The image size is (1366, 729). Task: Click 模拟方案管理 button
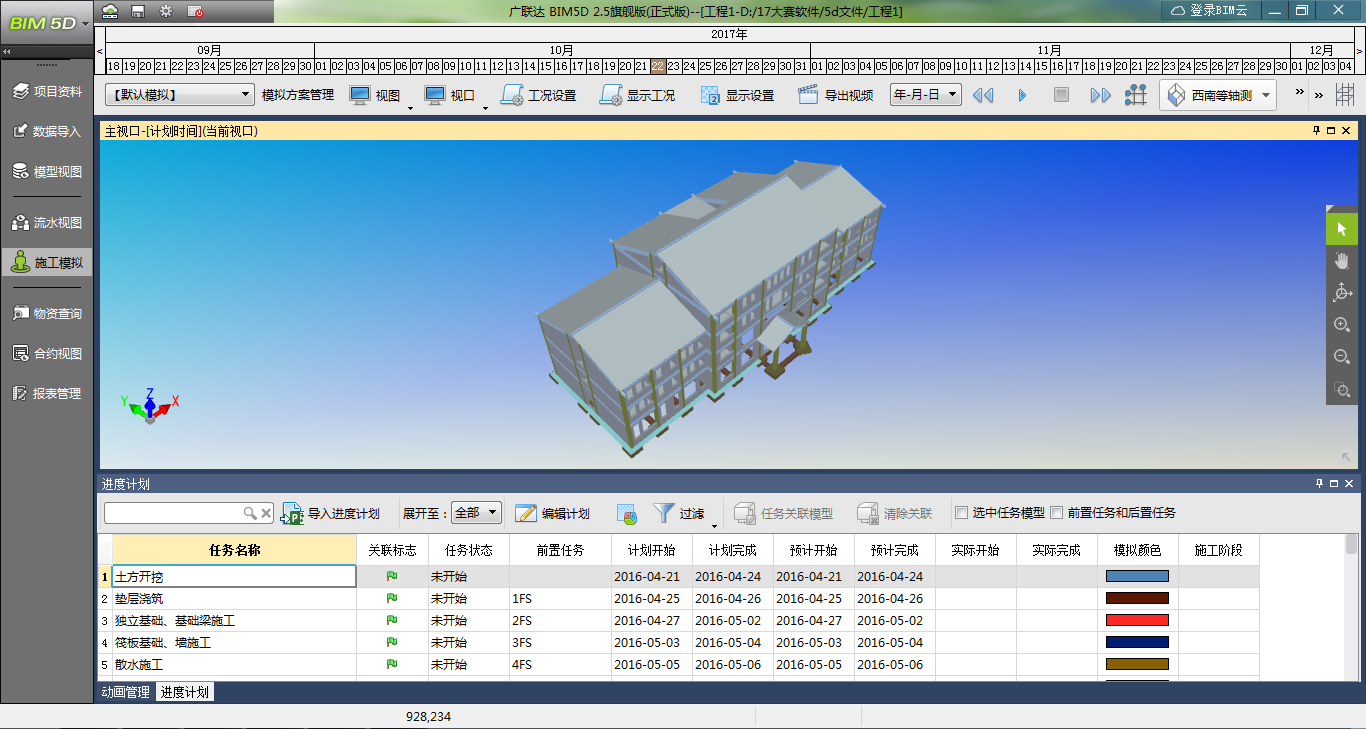click(298, 95)
